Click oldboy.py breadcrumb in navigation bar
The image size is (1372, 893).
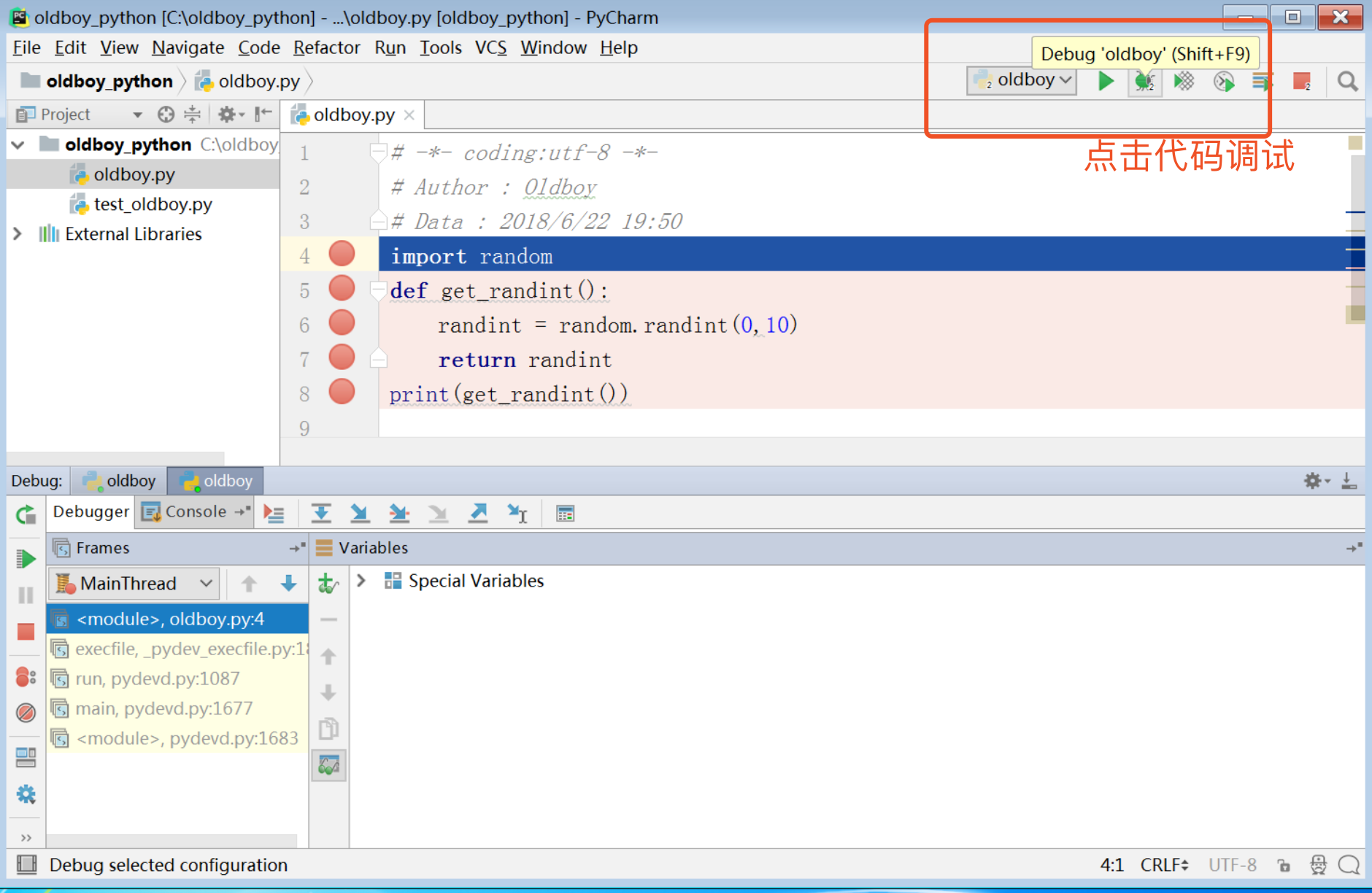point(249,81)
